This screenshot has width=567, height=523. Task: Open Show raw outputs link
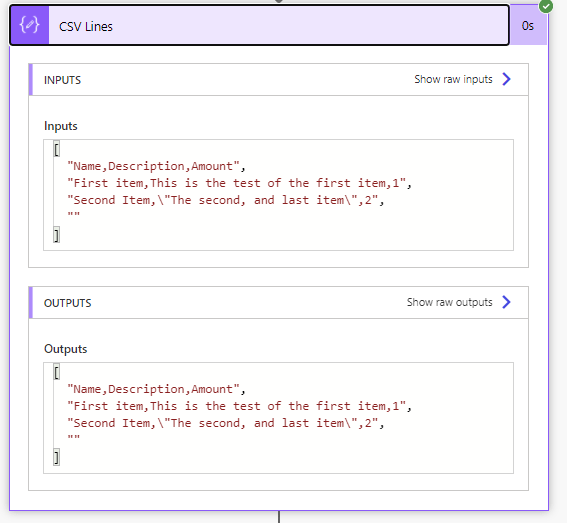(x=449, y=302)
